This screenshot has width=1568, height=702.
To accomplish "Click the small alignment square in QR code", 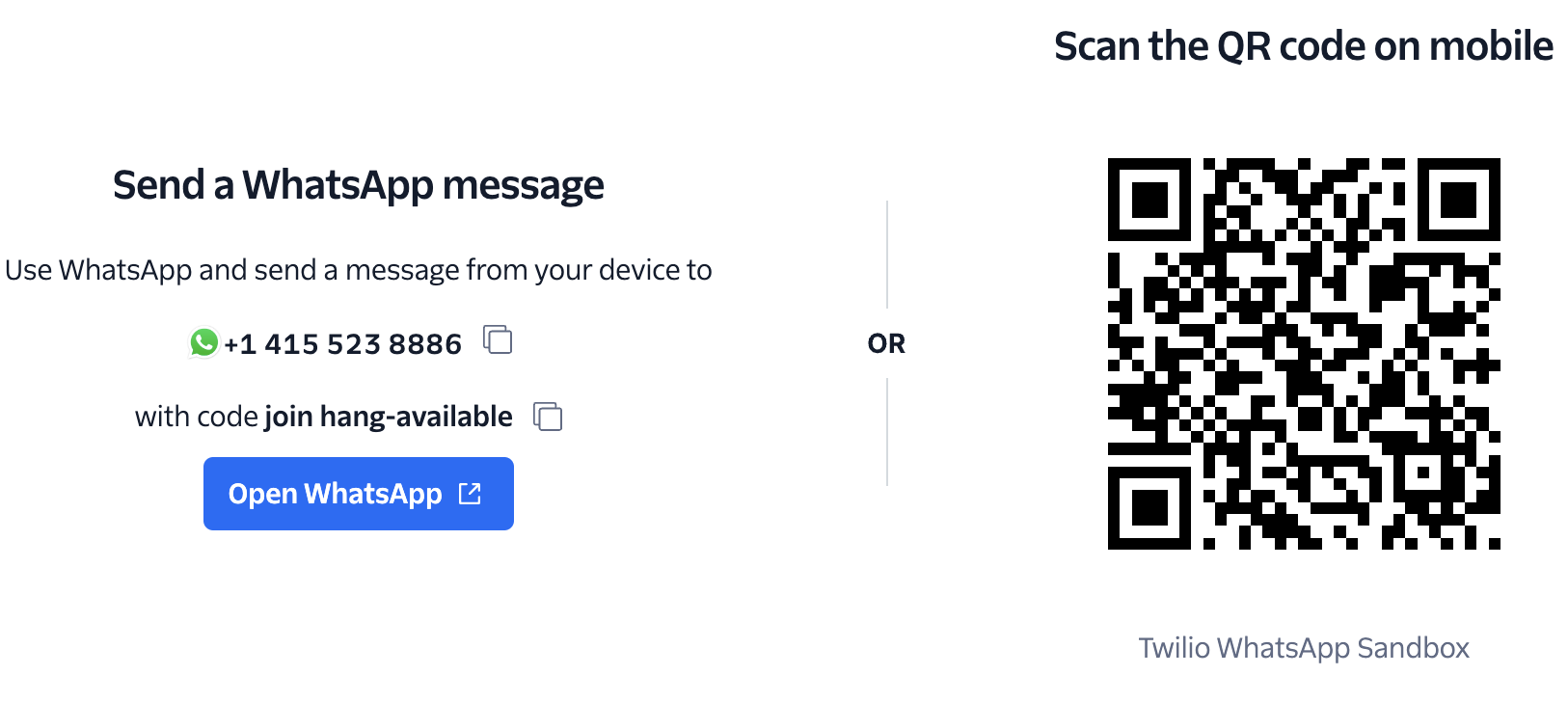I will (x=1421, y=472).
